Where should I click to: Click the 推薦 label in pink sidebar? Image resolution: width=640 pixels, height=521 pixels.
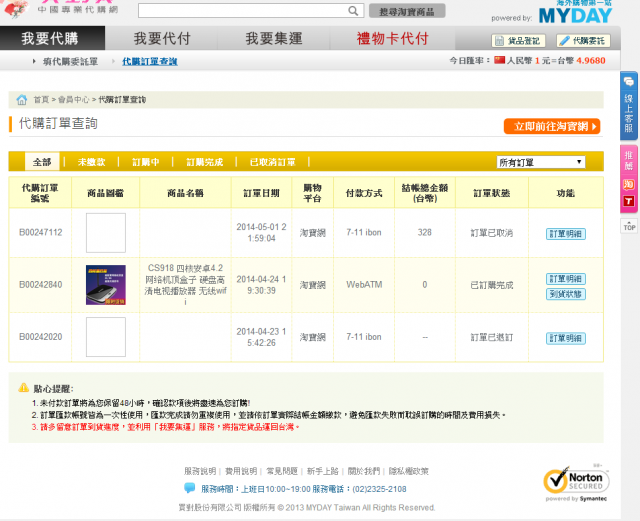(629, 160)
